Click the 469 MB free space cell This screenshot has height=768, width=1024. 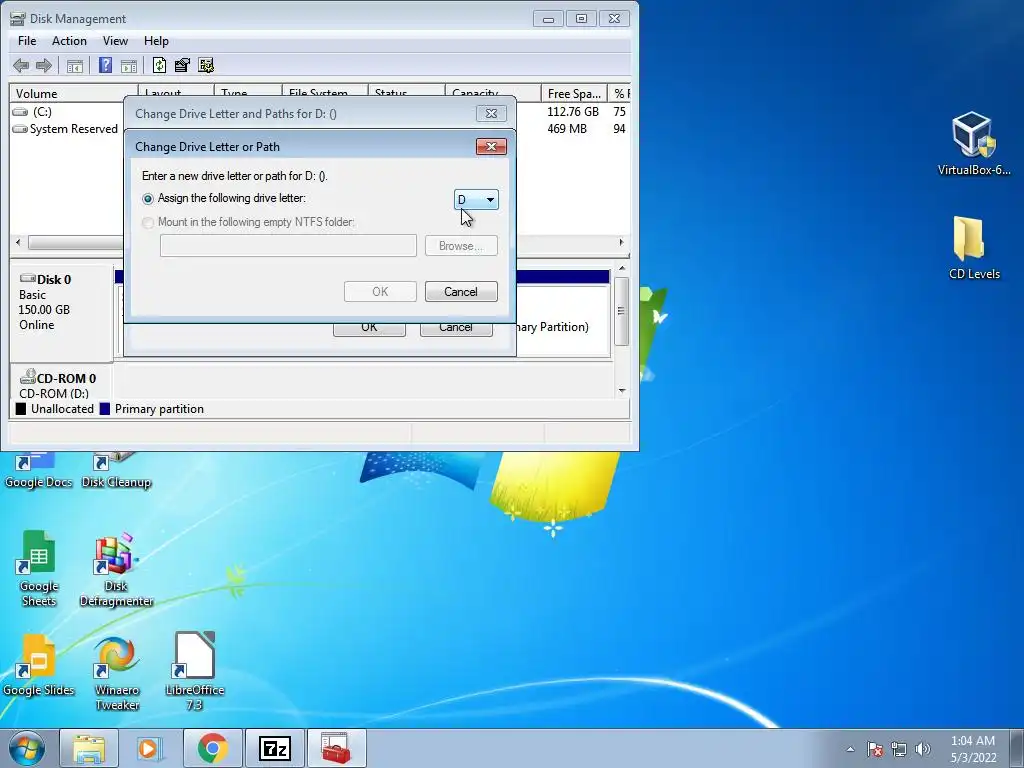[567, 129]
